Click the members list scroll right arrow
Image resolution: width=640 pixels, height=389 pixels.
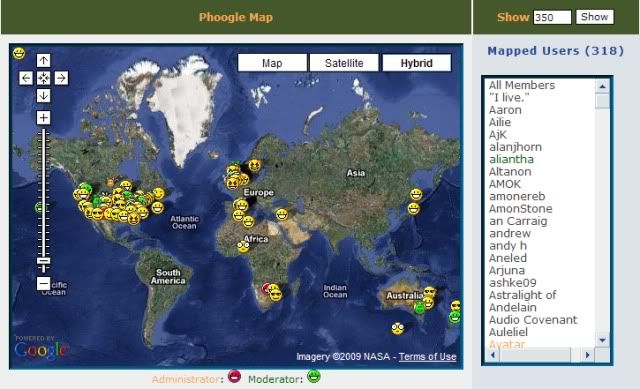point(587,355)
